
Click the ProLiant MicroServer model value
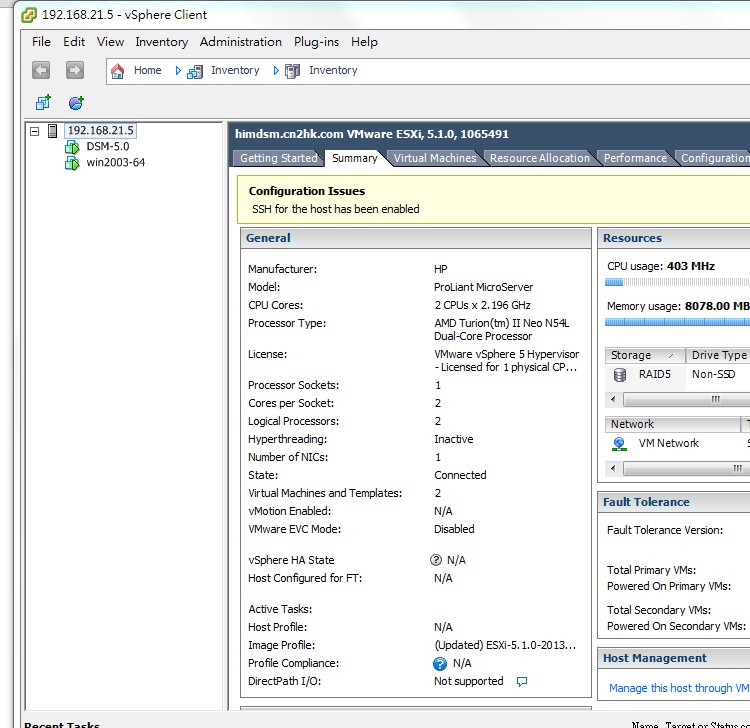point(483,287)
